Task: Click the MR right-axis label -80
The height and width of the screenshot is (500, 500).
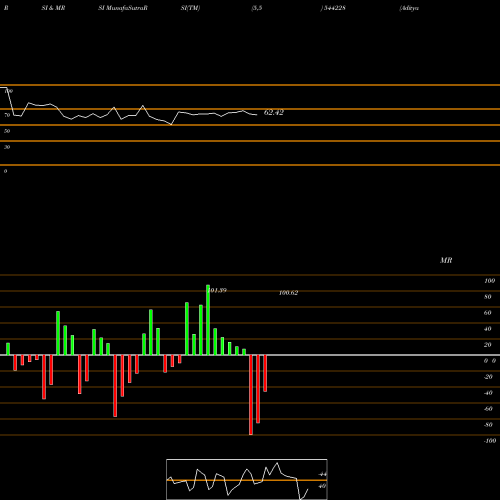Action: coord(488,425)
